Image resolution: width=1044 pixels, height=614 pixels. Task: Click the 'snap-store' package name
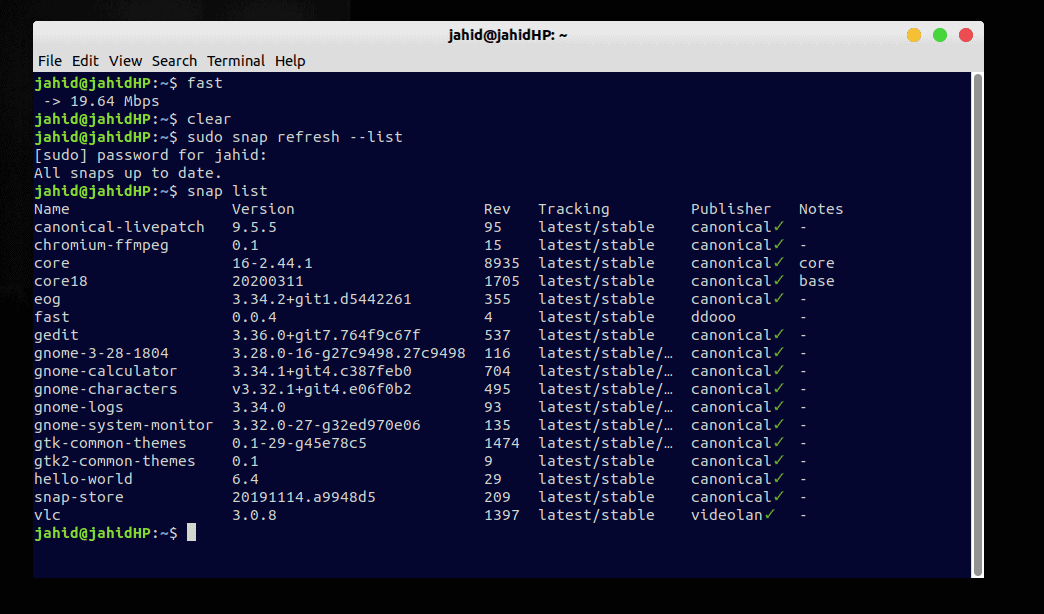(x=79, y=497)
